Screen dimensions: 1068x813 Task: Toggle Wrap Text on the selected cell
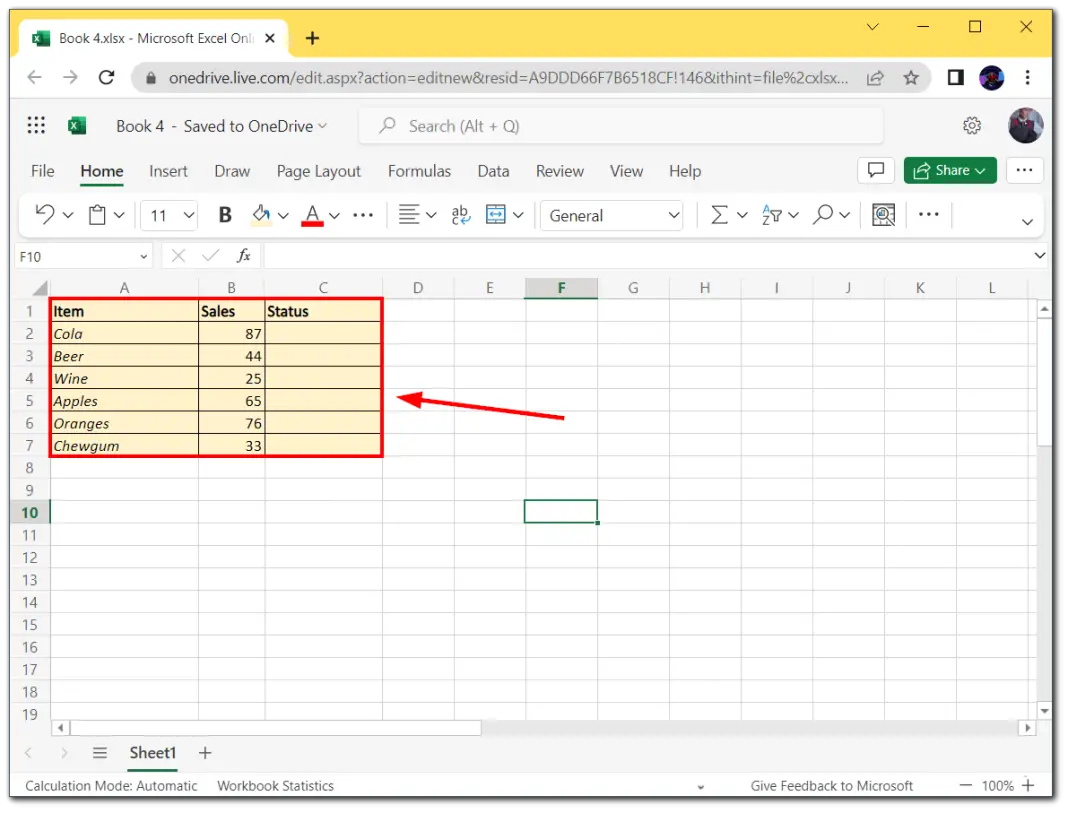459,215
